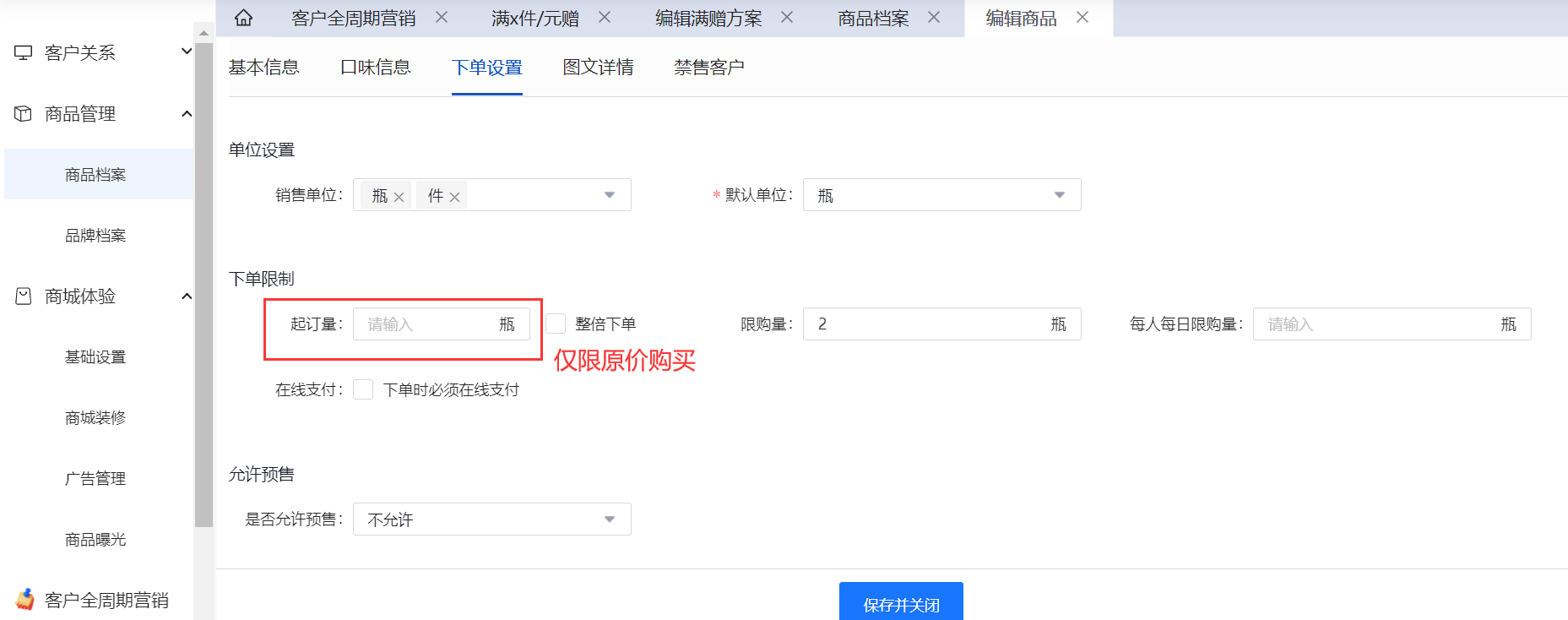Viewport: 1568px width, 620px height.
Task: Enable the 整倍下单 checkbox
Action: [x=556, y=324]
